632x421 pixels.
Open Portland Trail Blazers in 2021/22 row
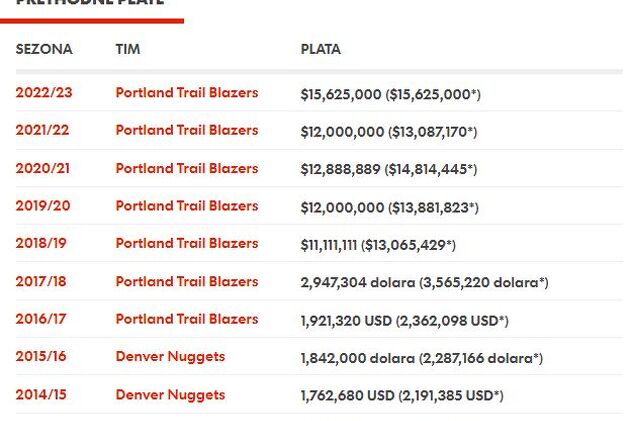[x=186, y=130]
